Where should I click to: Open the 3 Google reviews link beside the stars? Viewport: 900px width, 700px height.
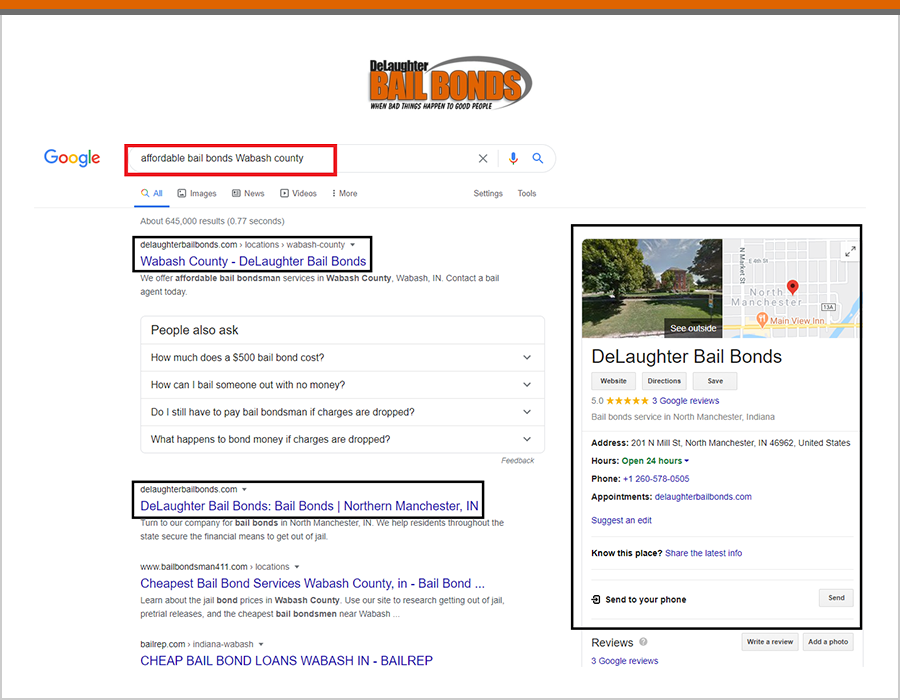click(685, 401)
